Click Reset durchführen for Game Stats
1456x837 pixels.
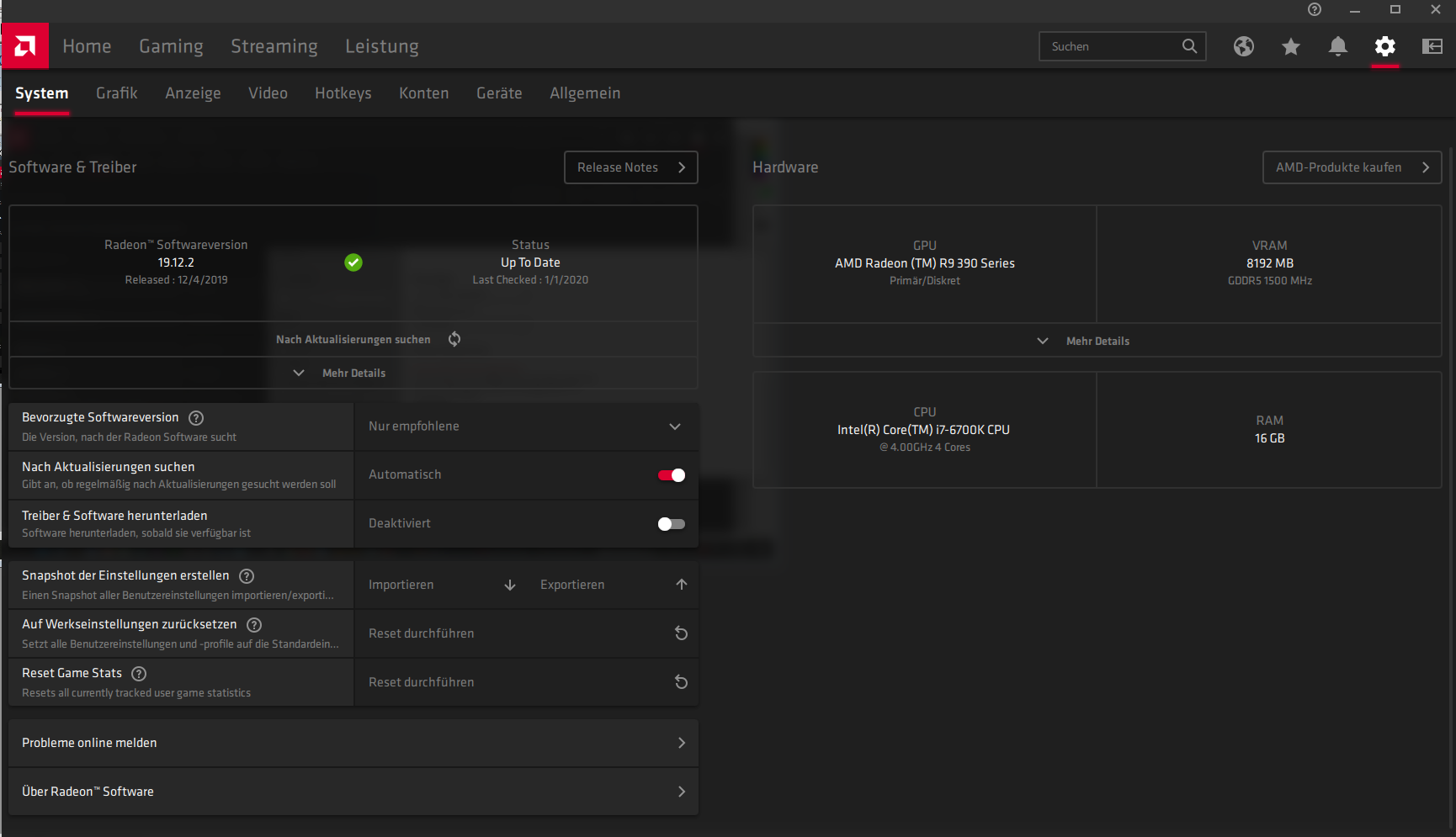[x=526, y=682]
